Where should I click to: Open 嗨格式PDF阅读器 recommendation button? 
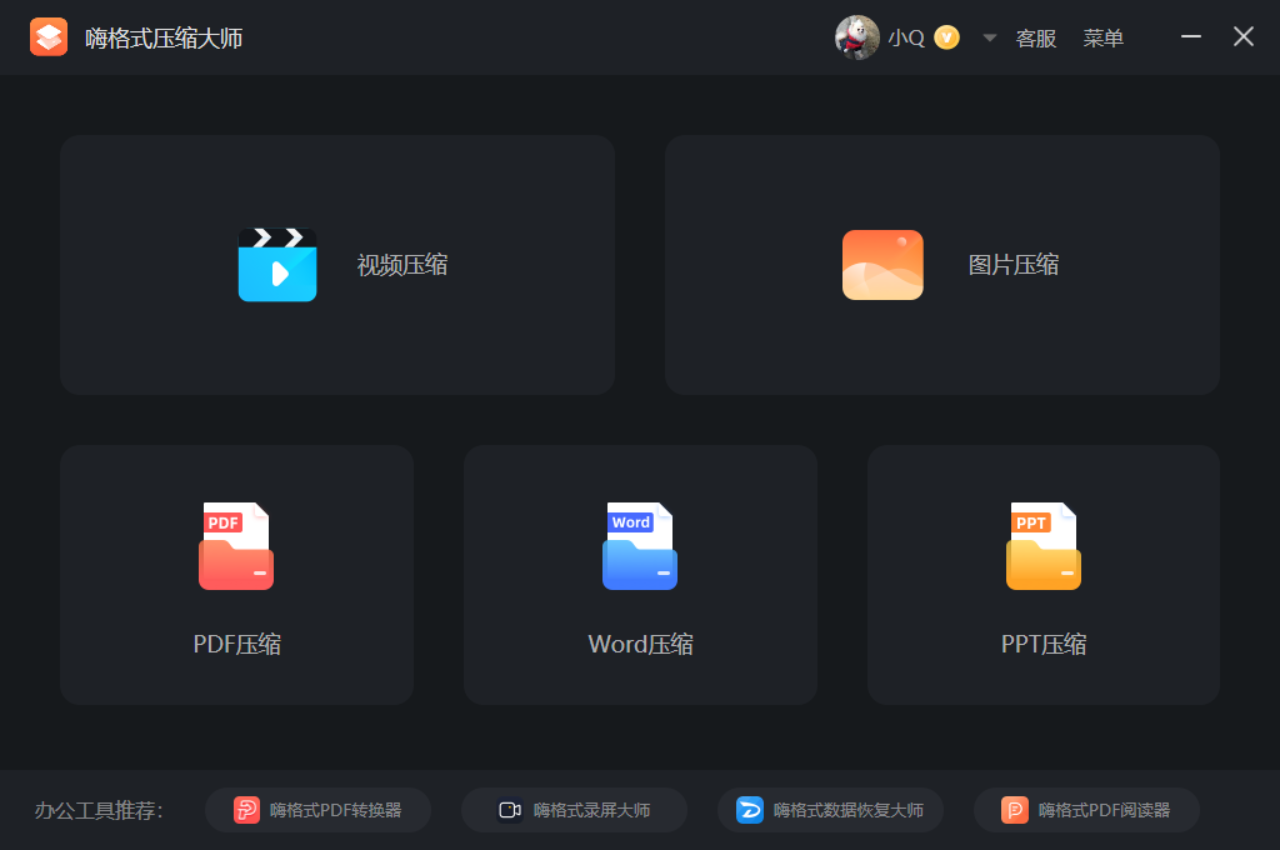1086,810
